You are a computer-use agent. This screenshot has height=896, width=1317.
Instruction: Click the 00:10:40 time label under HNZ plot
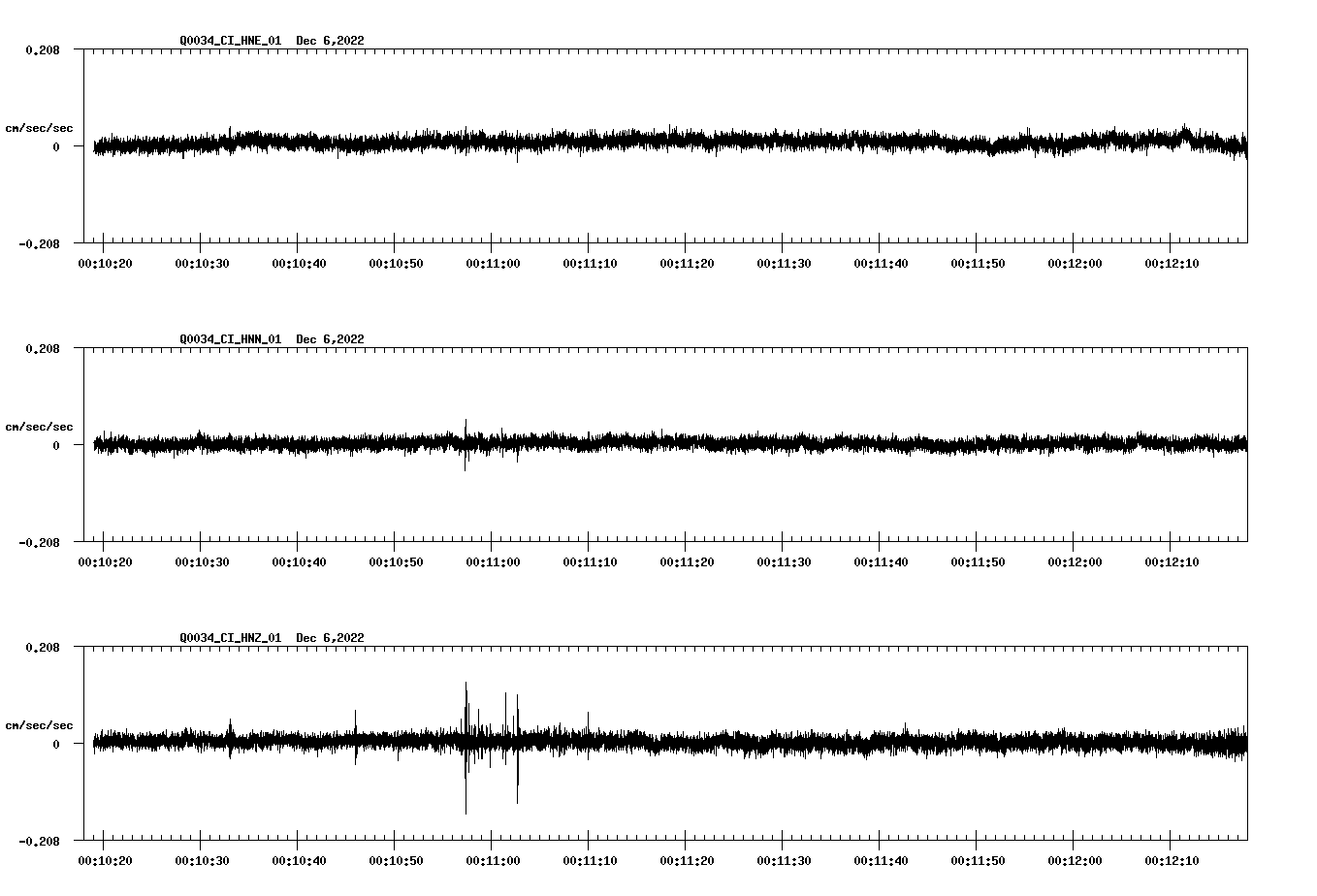click(x=299, y=861)
